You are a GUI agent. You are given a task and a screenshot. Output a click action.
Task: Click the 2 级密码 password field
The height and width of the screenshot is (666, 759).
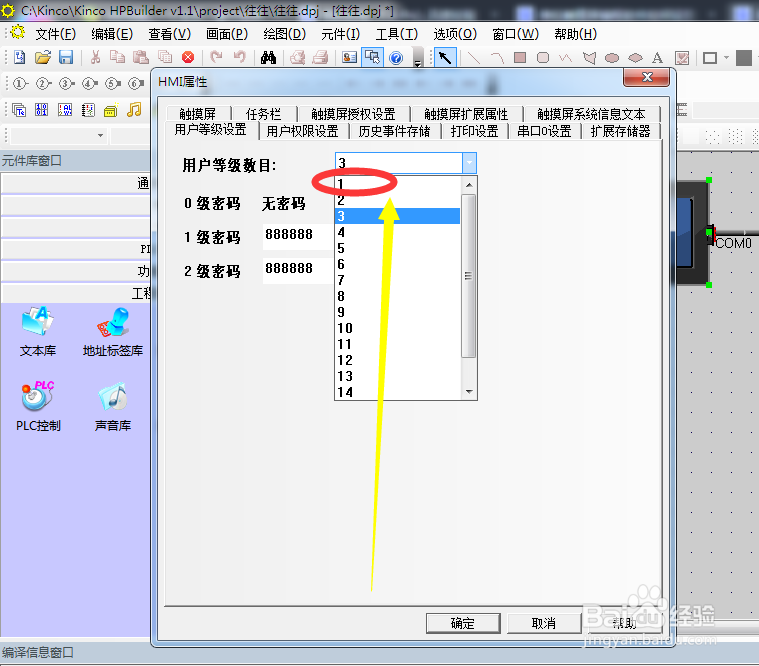point(299,271)
